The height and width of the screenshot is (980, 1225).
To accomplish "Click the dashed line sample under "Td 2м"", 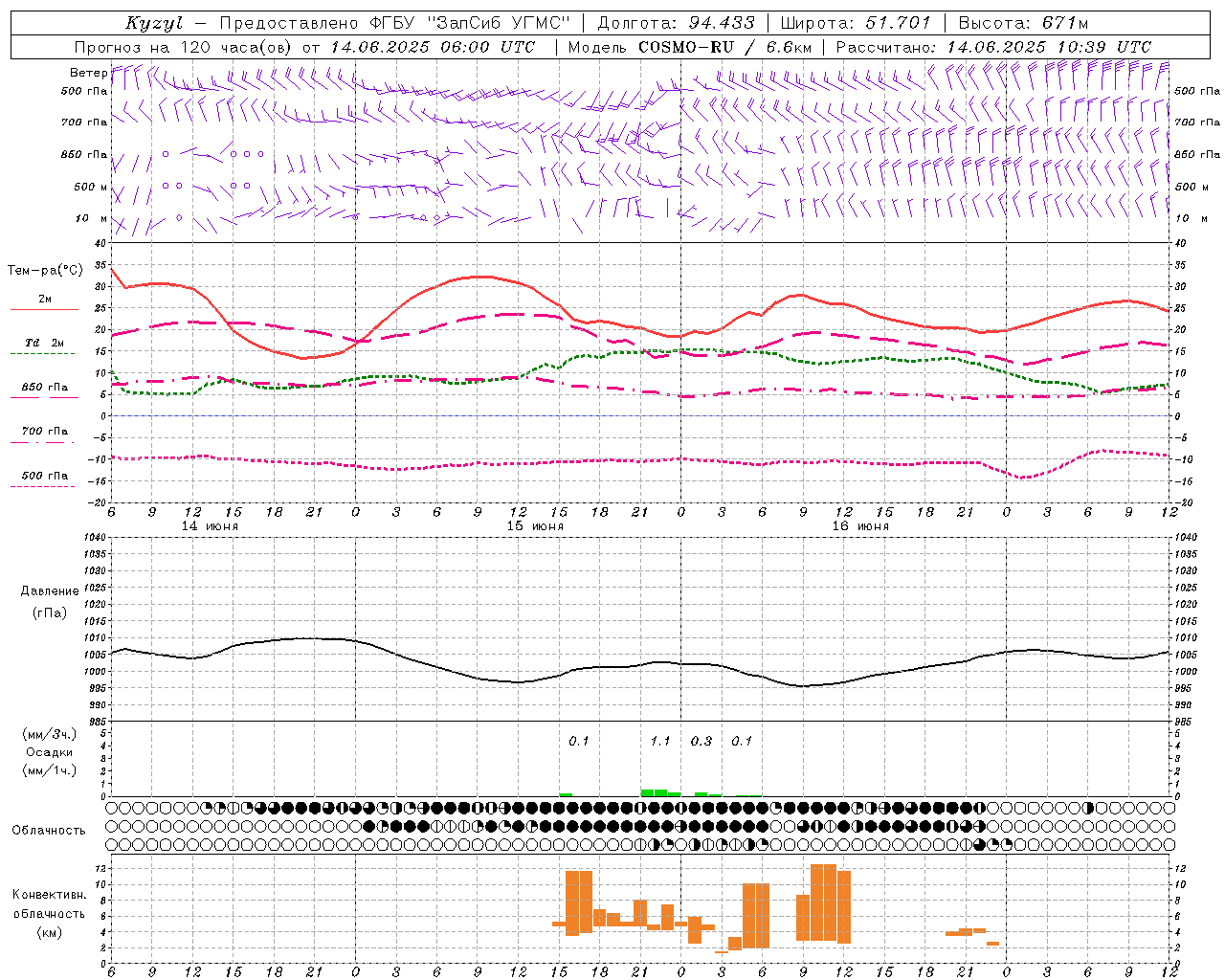I will [43, 353].
